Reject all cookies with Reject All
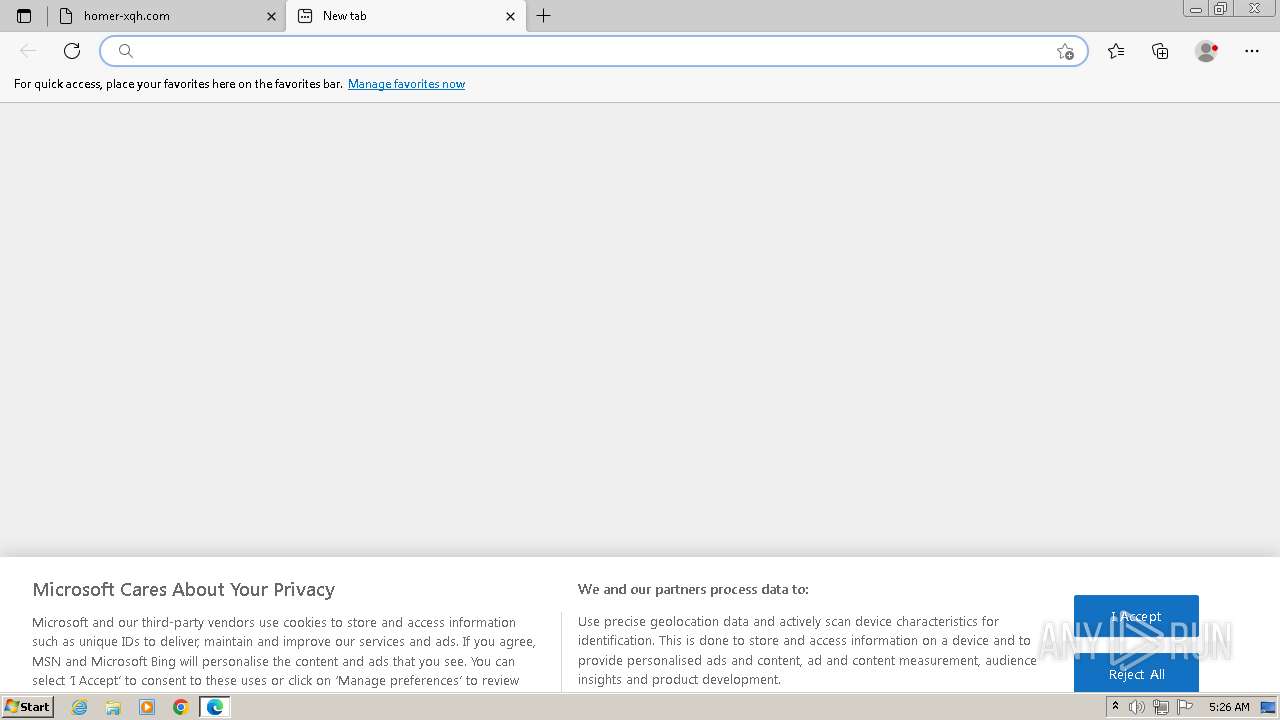The image size is (1280, 720). (x=1136, y=674)
